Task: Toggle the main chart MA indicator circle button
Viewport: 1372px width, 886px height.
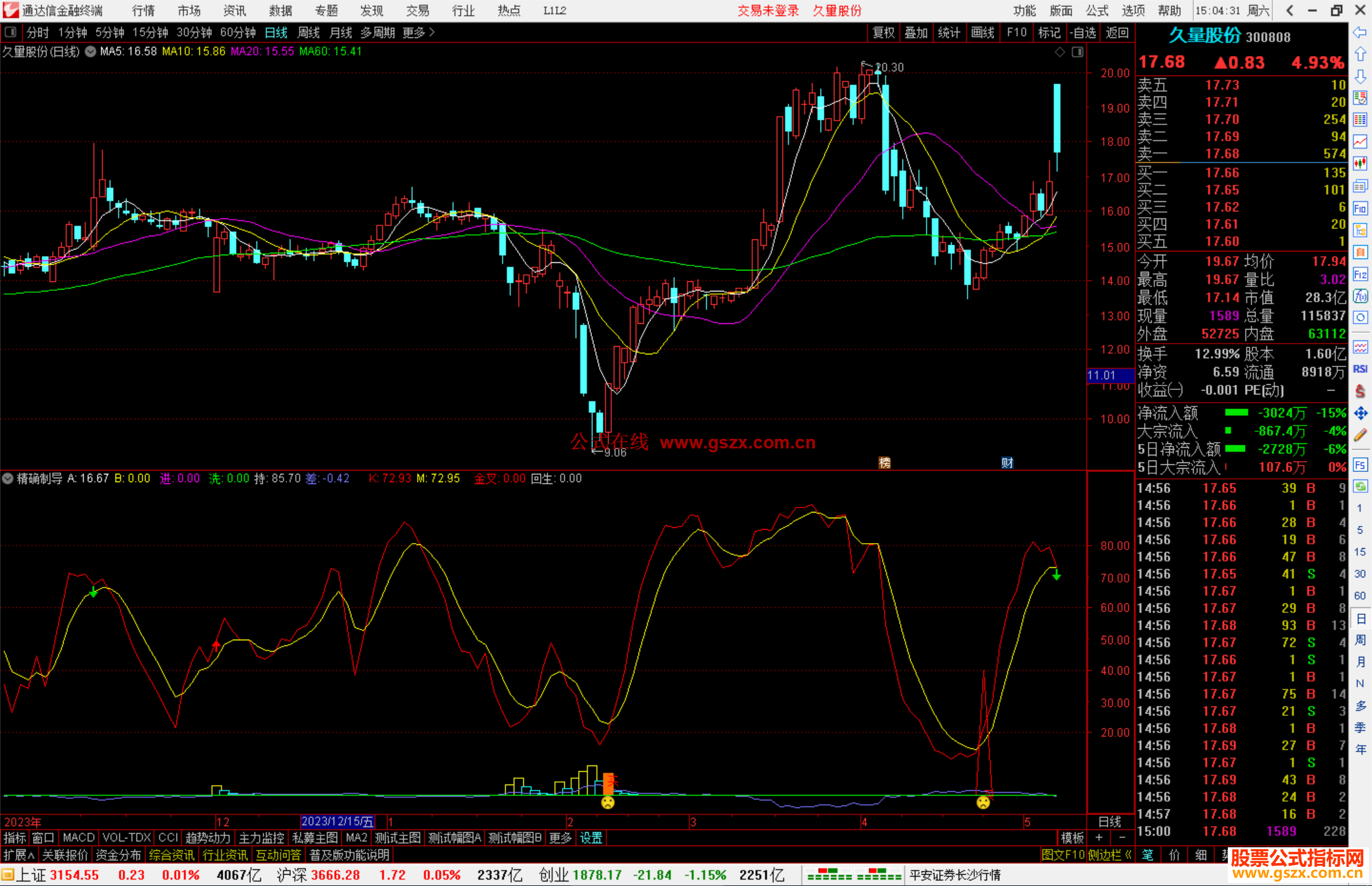Action: (90, 51)
